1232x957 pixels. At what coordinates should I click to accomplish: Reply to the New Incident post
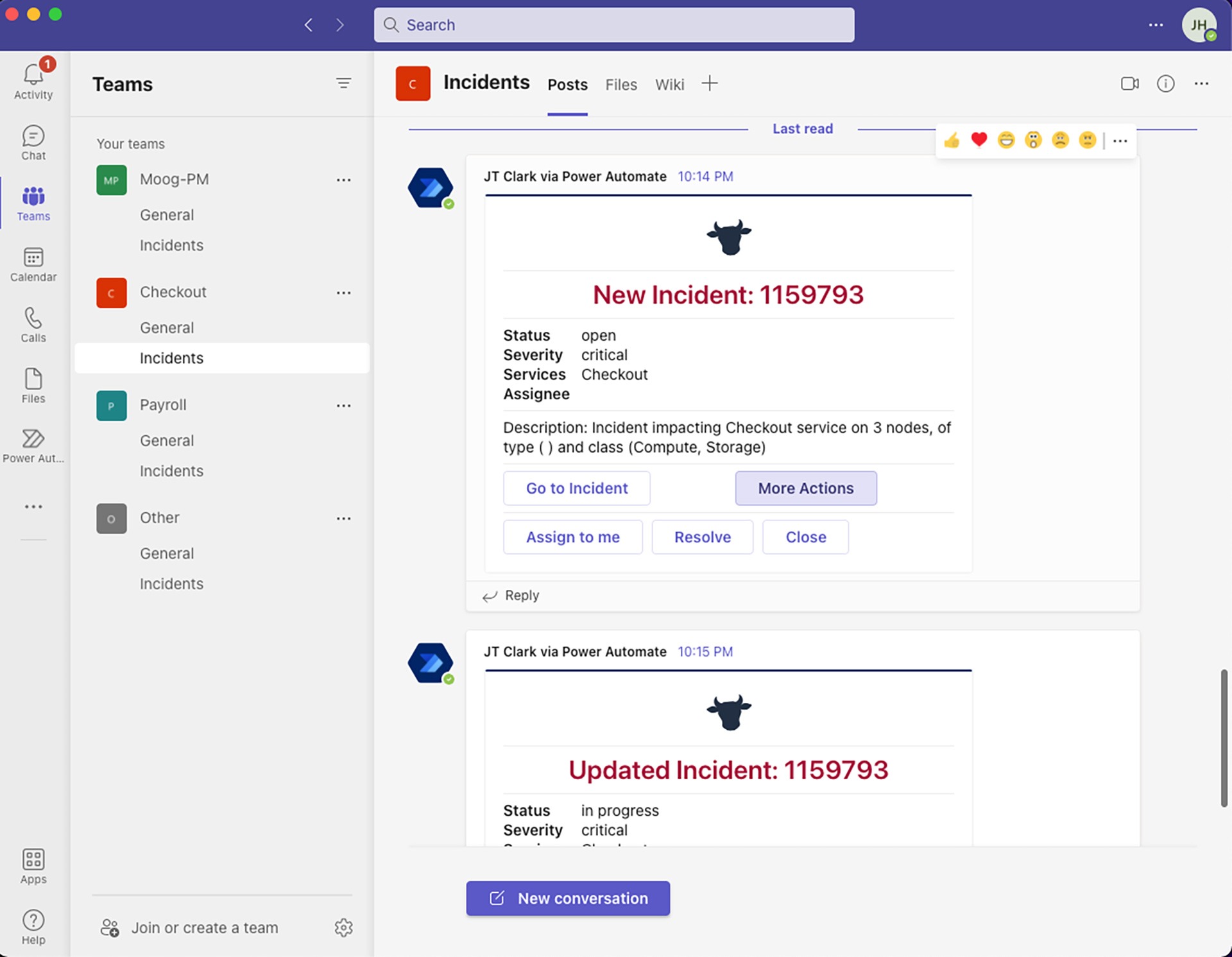(x=511, y=596)
